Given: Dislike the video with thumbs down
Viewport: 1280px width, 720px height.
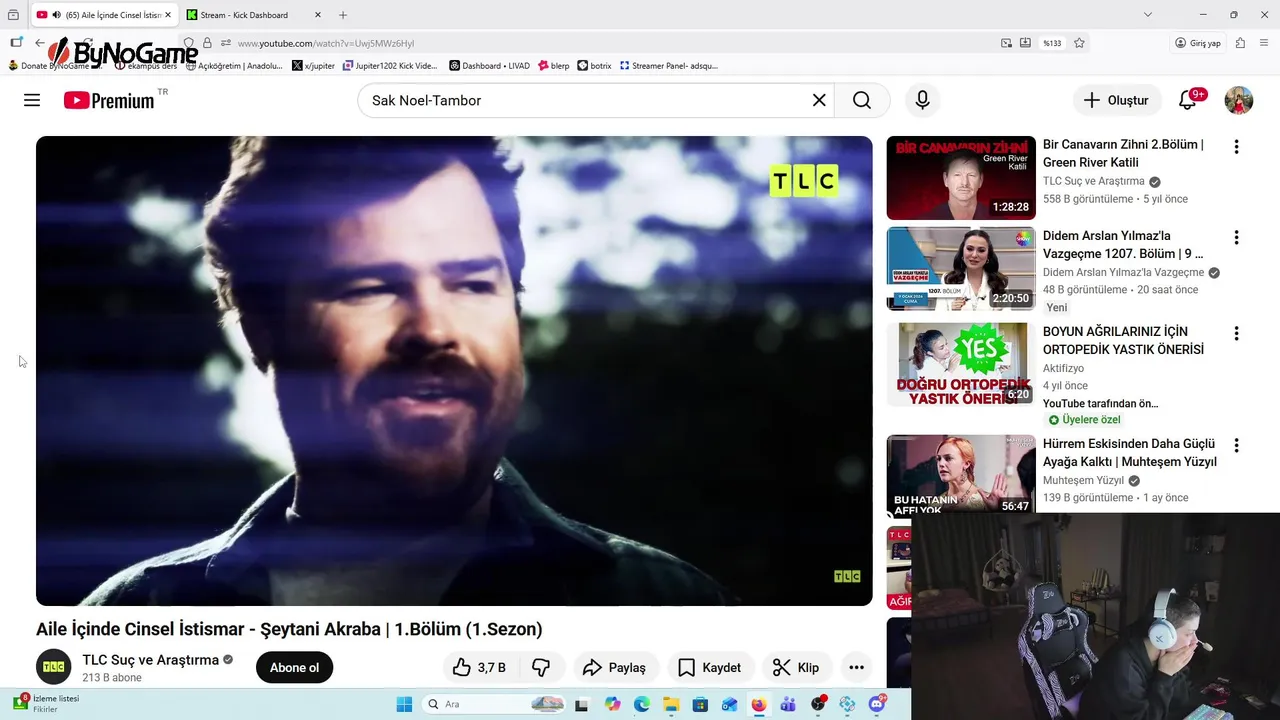Looking at the screenshot, I should click(x=541, y=667).
